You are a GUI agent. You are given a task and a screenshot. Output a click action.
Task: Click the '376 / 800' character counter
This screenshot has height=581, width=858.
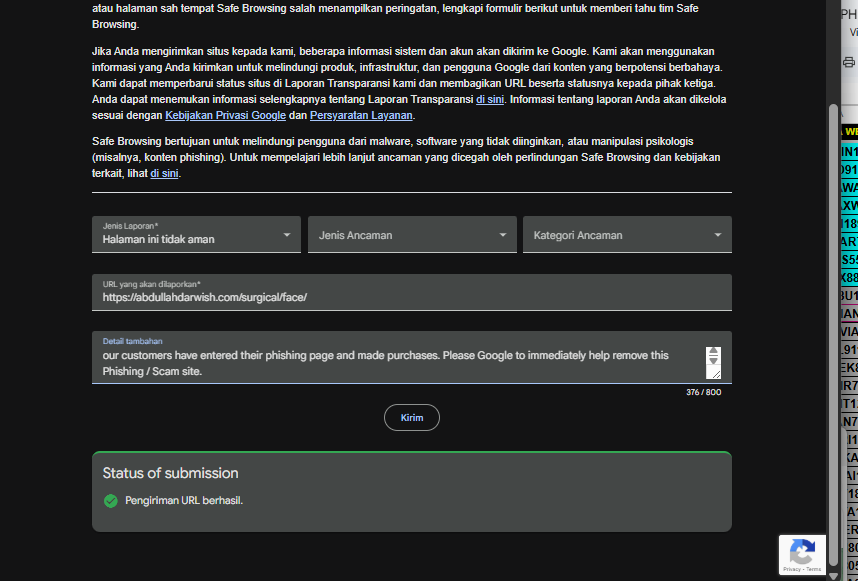(x=703, y=392)
